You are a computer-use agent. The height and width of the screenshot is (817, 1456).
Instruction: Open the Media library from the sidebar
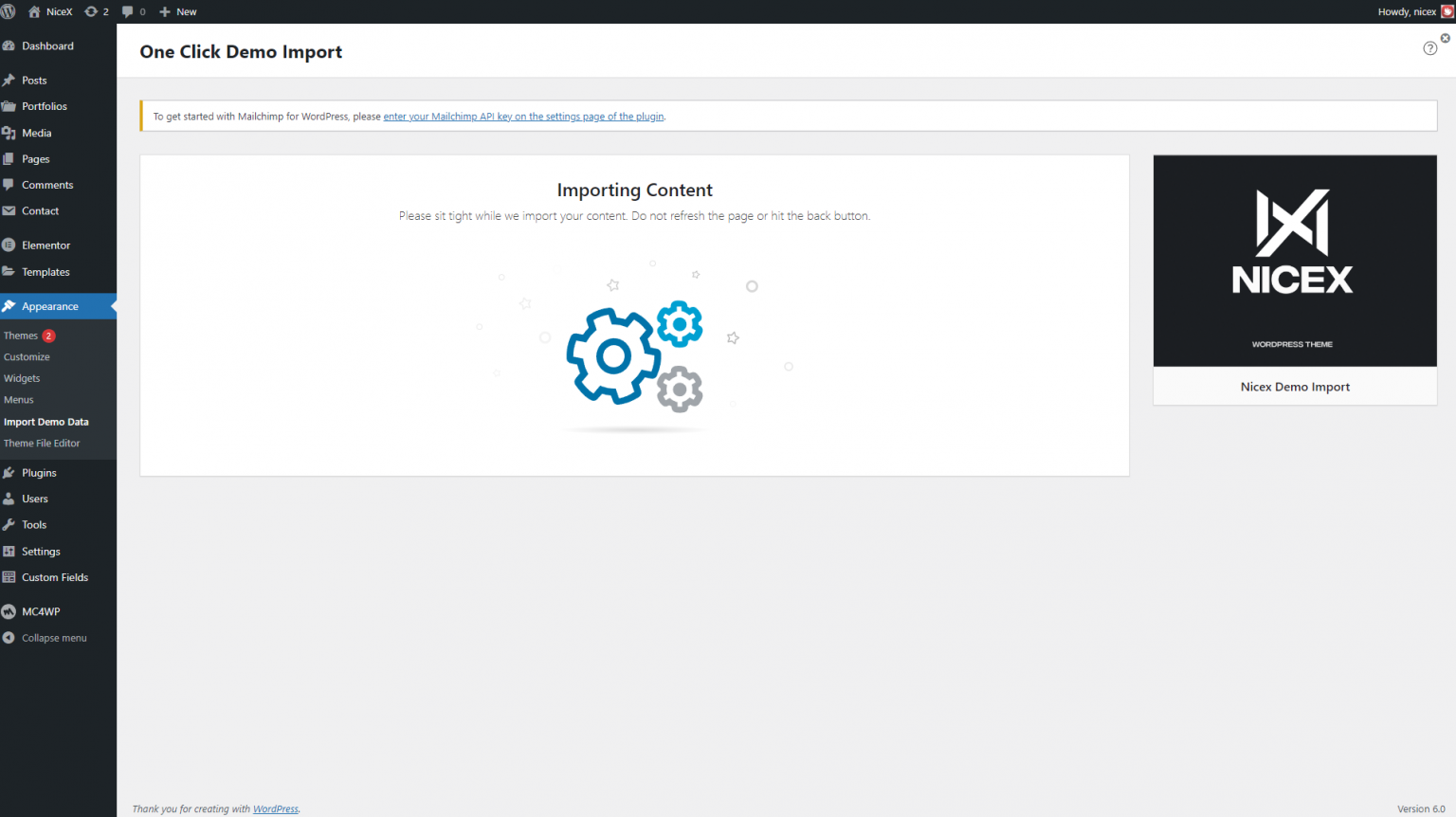point(9,133)
